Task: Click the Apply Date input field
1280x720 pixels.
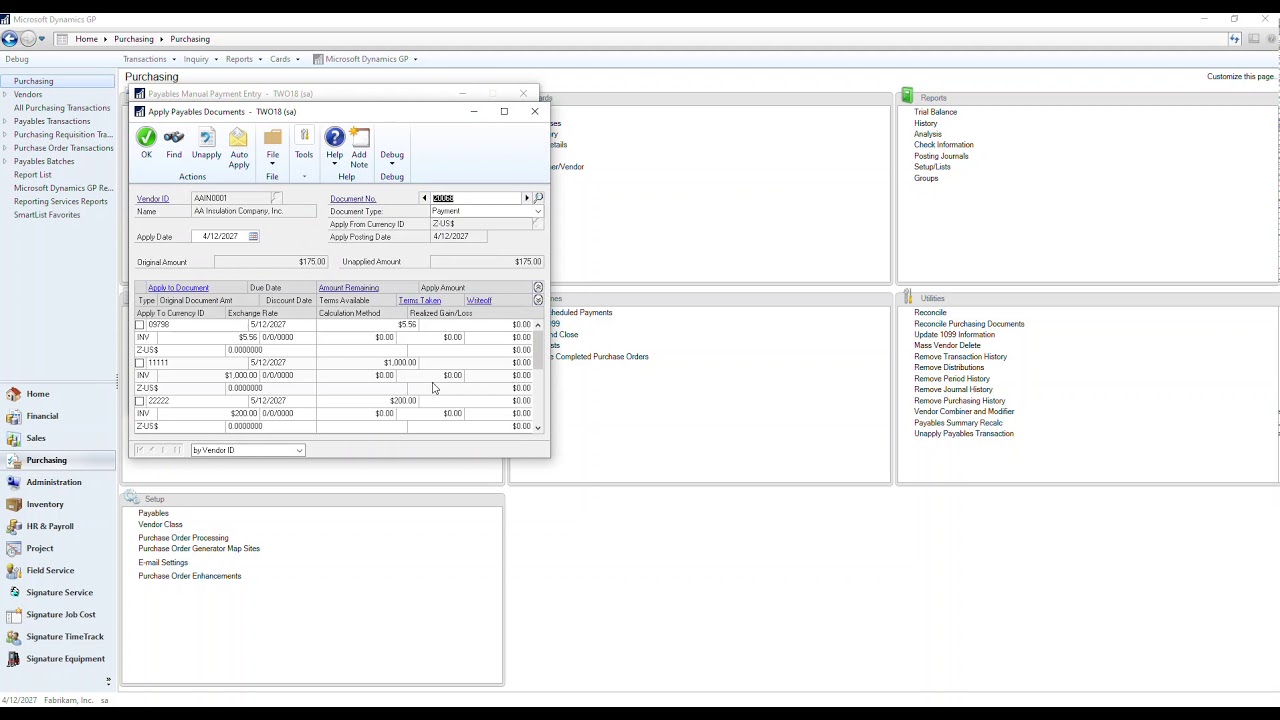Action: 219,237
